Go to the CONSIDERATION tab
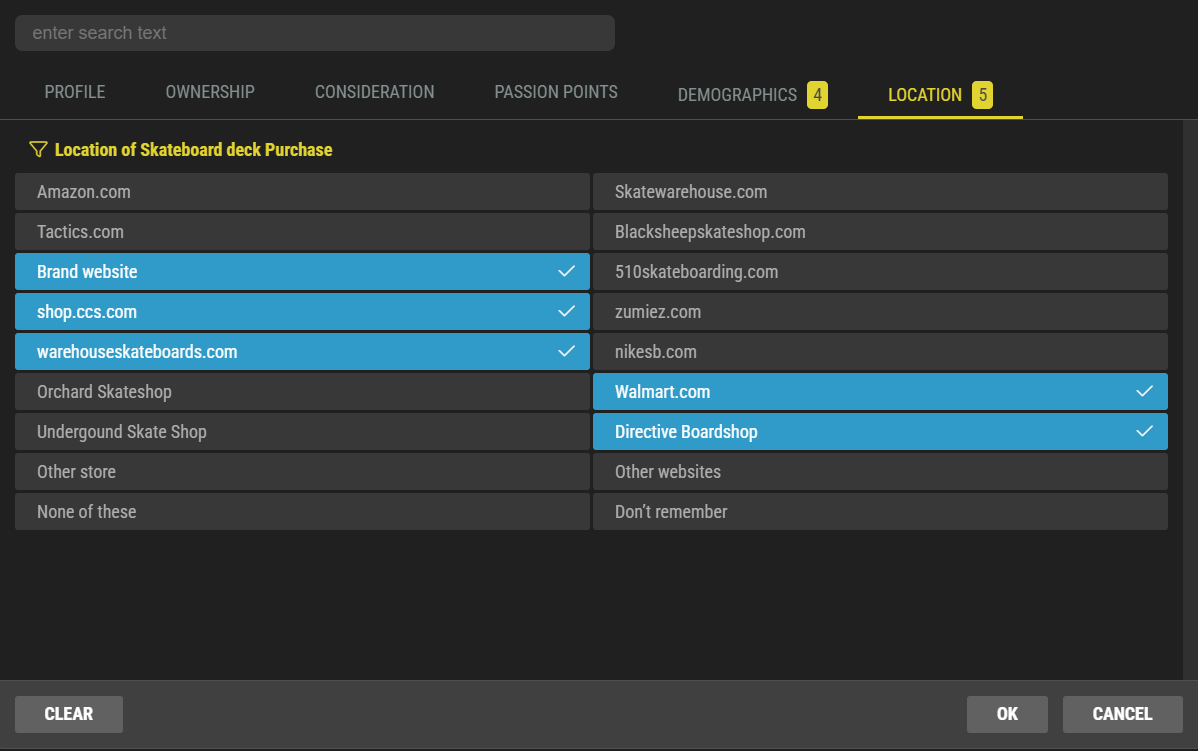The height and width of the screenshot is (751, 1198). click(x=374, y=92)
